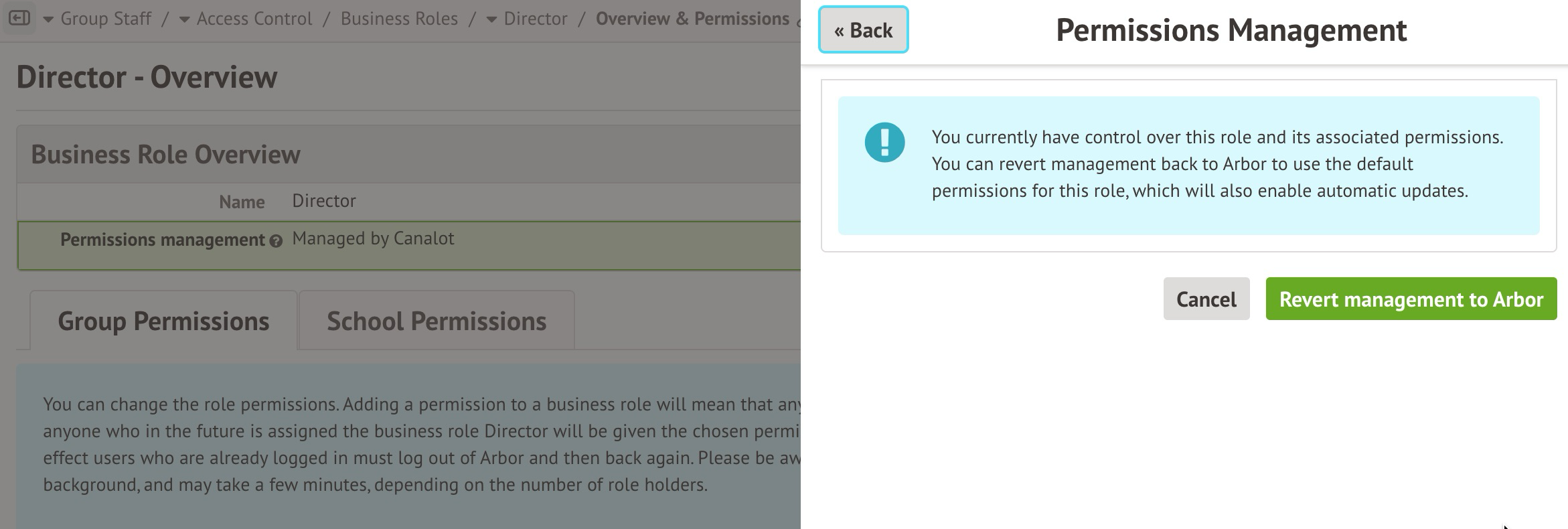Viewport: 1568px width, 529px height.
Task: Open the Access Control breadcrumb link
Action: [x=254, y=19]
